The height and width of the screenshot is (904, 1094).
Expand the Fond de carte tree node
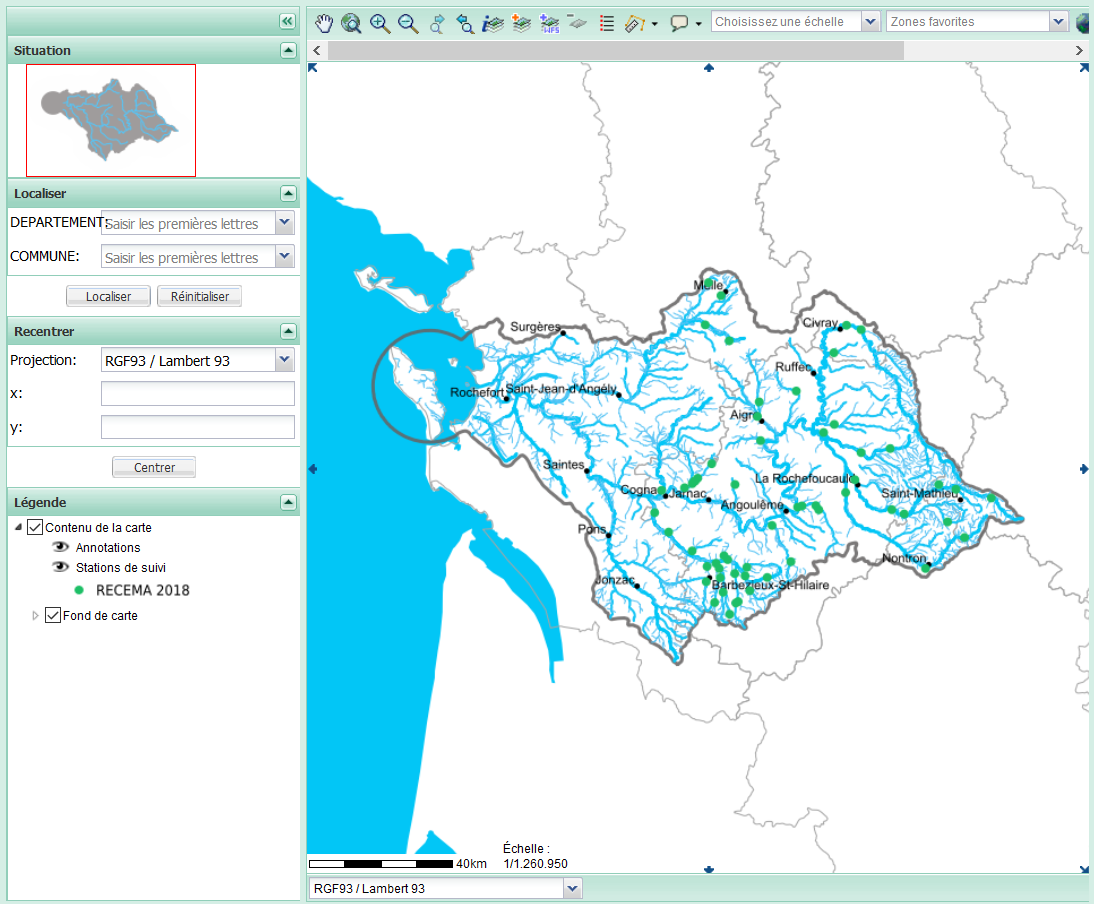pyautogui.click(x=37, y=615)
